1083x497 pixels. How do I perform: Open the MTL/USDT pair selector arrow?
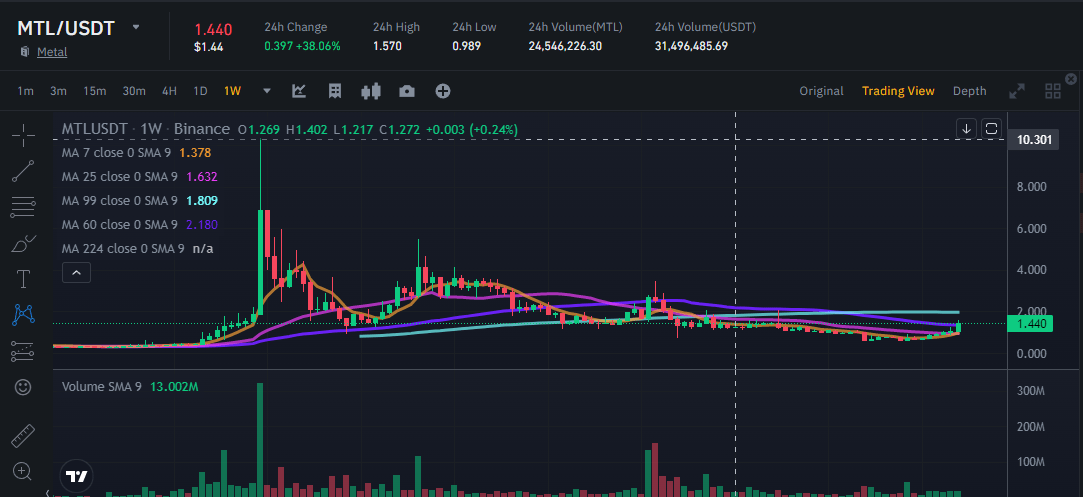pyautogui.click(x=136, y=27)
